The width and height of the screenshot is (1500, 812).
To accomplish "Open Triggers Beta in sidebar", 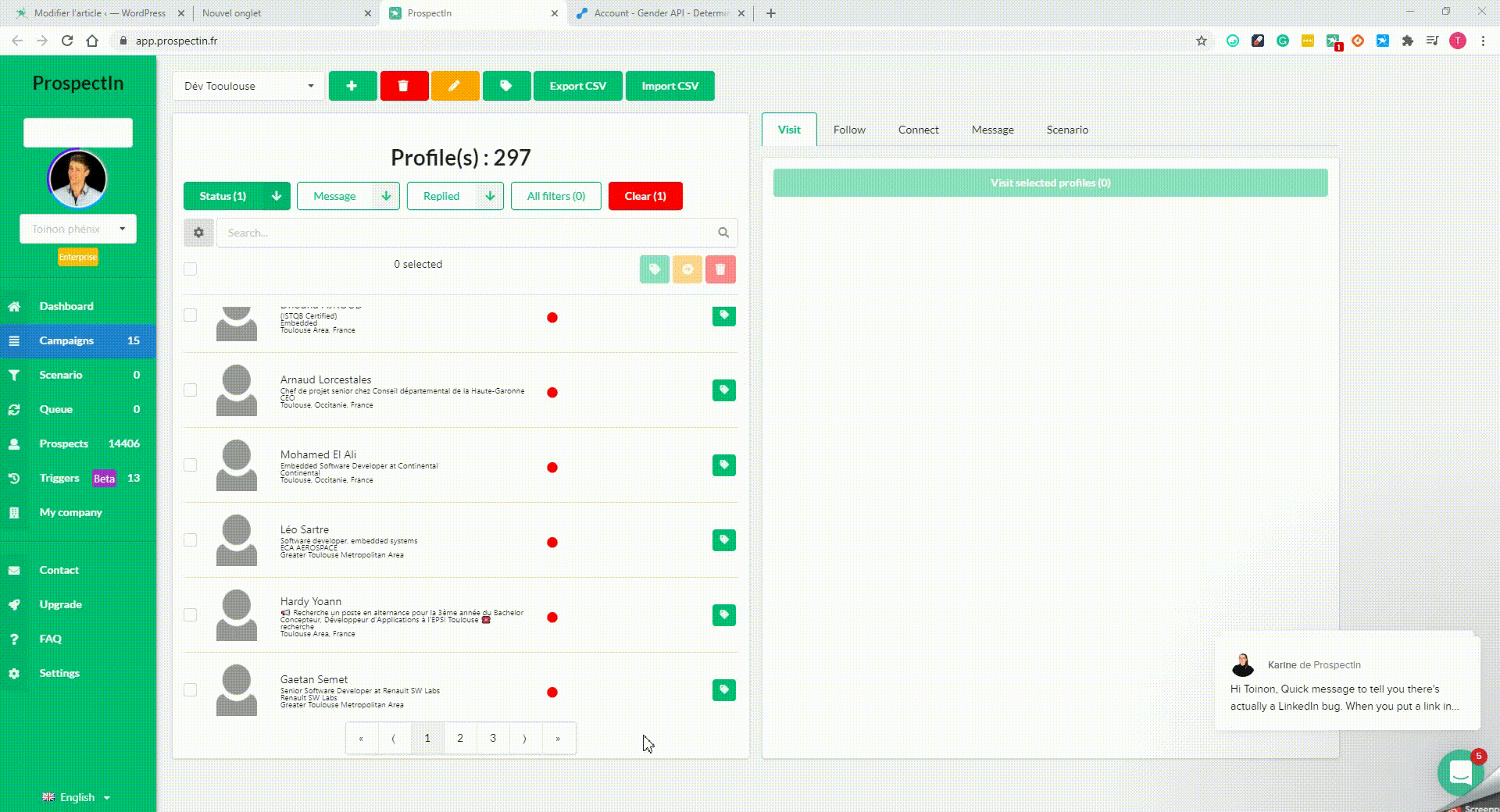I will pyautogui.click(x=77, y=478).
